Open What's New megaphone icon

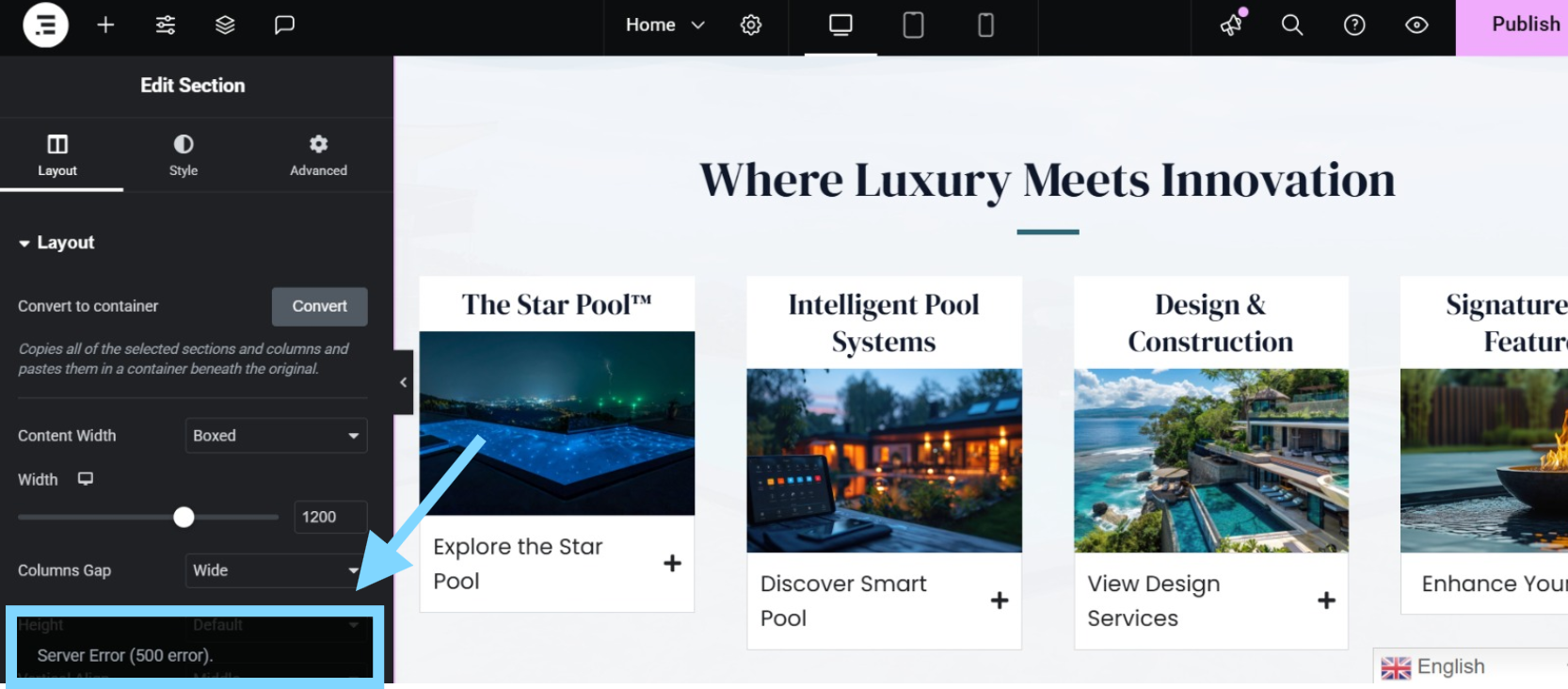[x=1232, y=25]
